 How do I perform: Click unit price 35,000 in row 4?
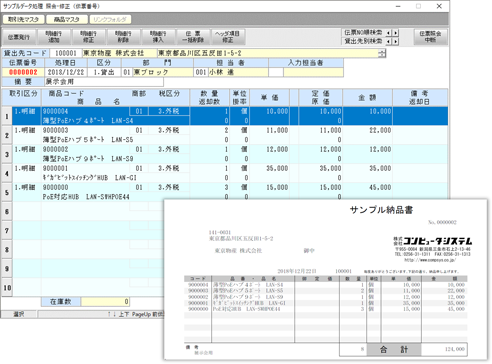(x=277, y=168)
